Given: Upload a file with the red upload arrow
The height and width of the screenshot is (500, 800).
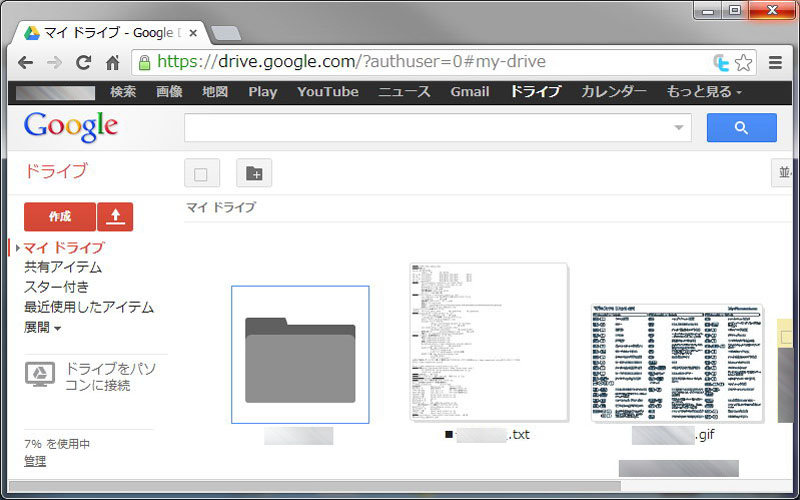Looking at the screenshot, I should pos(115,217).
